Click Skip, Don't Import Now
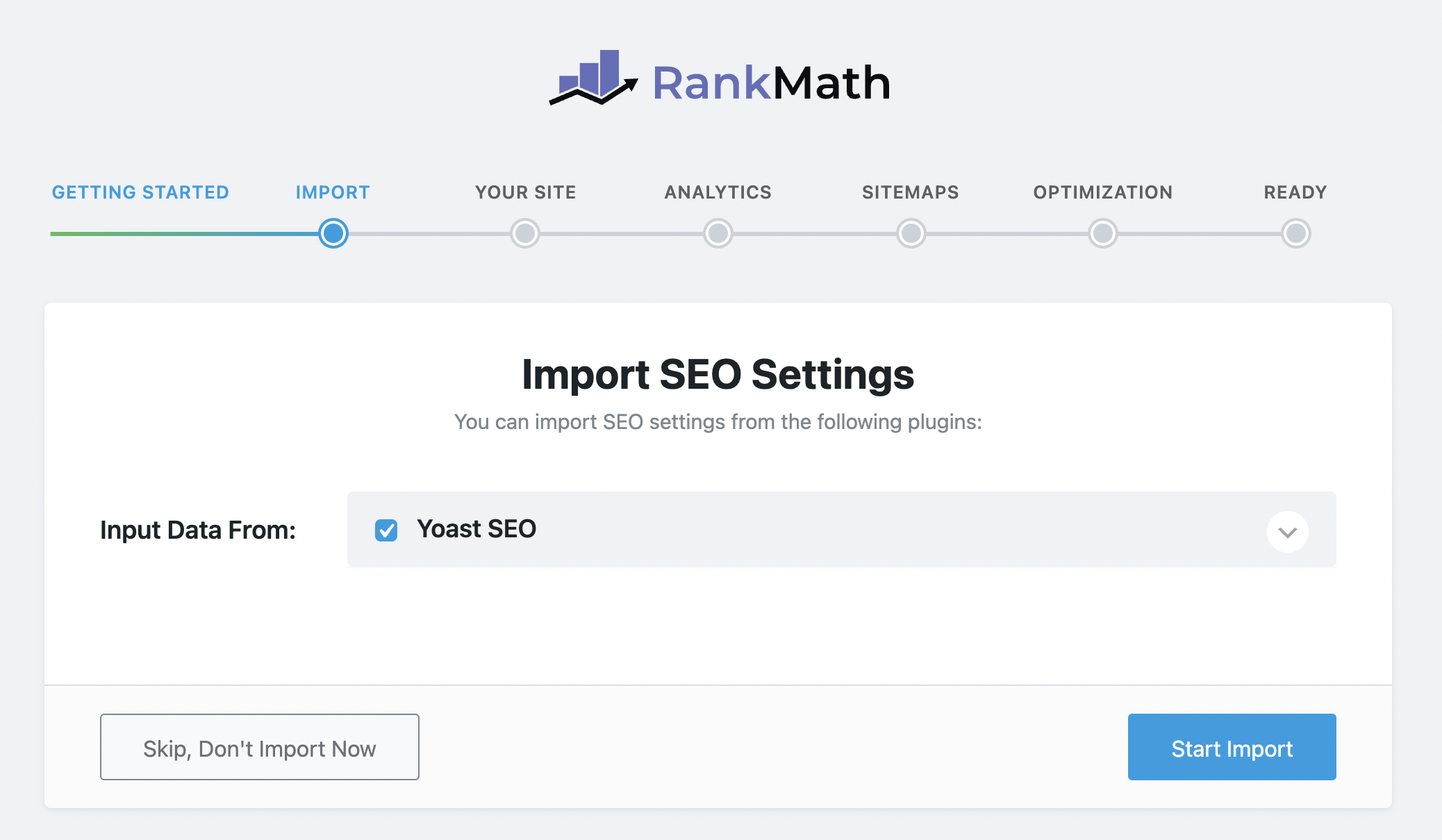 click(x=259, y=747)
